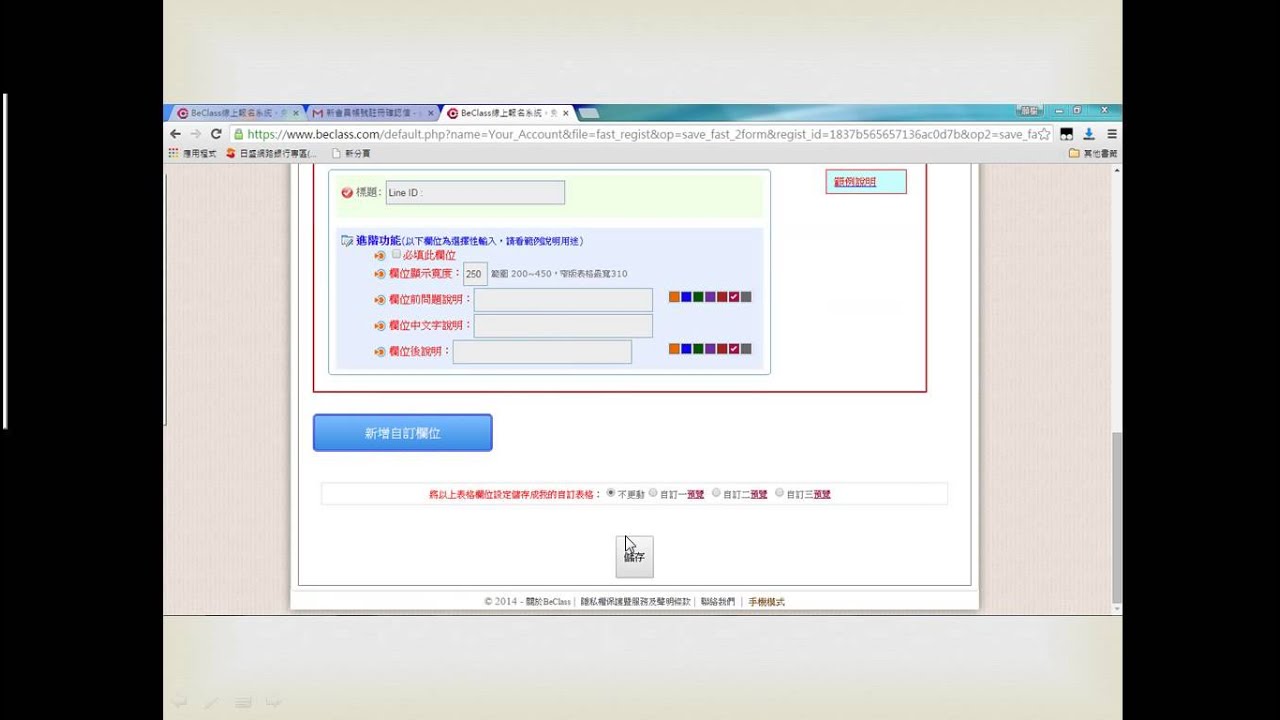Click the 儲存 save button
Viewport: 1280px width, 720px height.
634,557
